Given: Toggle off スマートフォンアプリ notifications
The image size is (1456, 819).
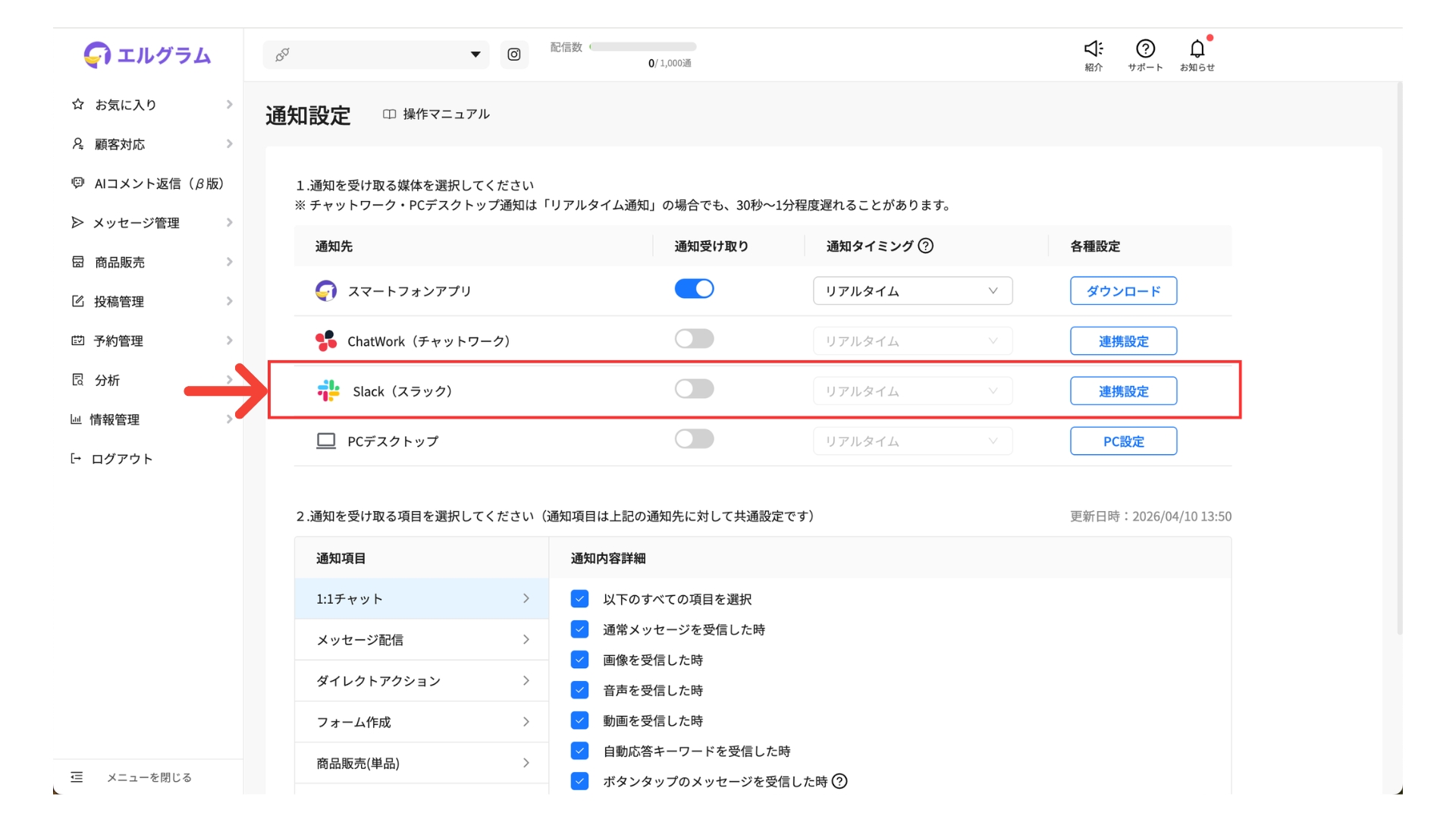Looking at the screenshot, I should click(x=694, y=289).
